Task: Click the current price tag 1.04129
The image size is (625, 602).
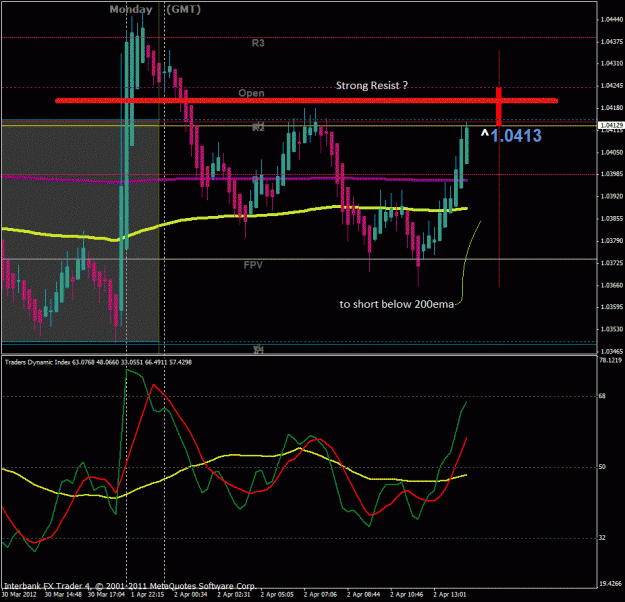Action: point(611,126)
